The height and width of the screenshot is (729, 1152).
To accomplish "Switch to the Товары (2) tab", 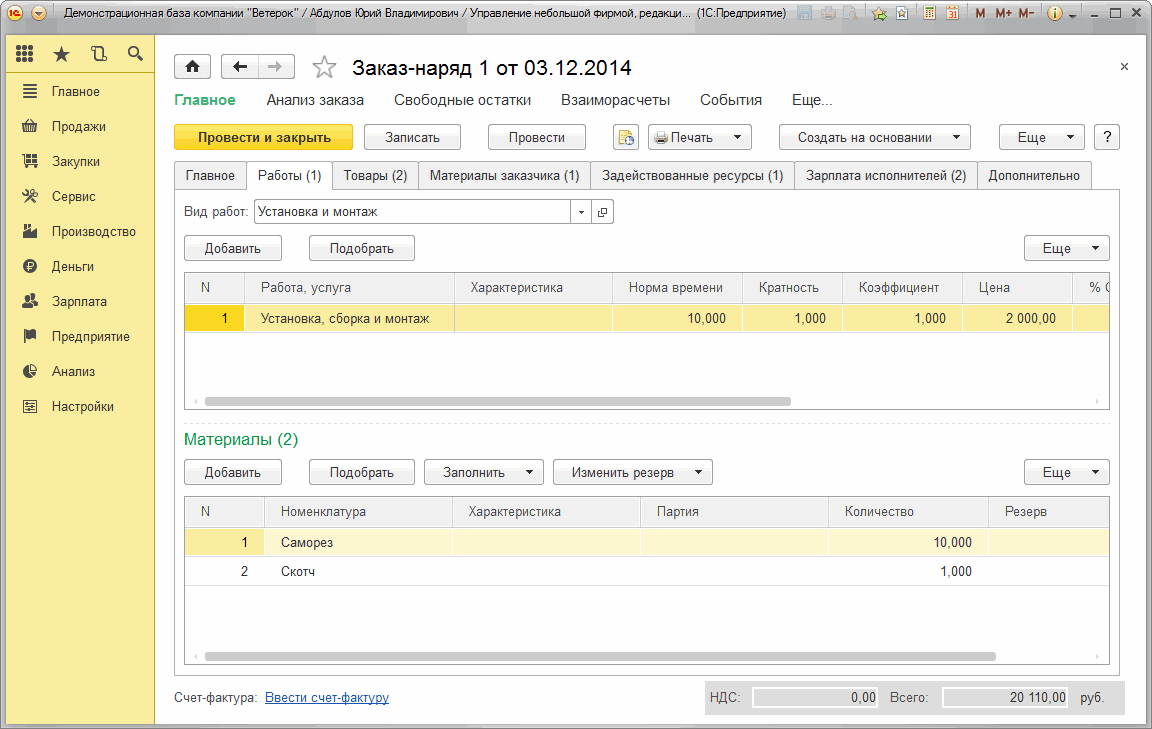I will point(375,175).
